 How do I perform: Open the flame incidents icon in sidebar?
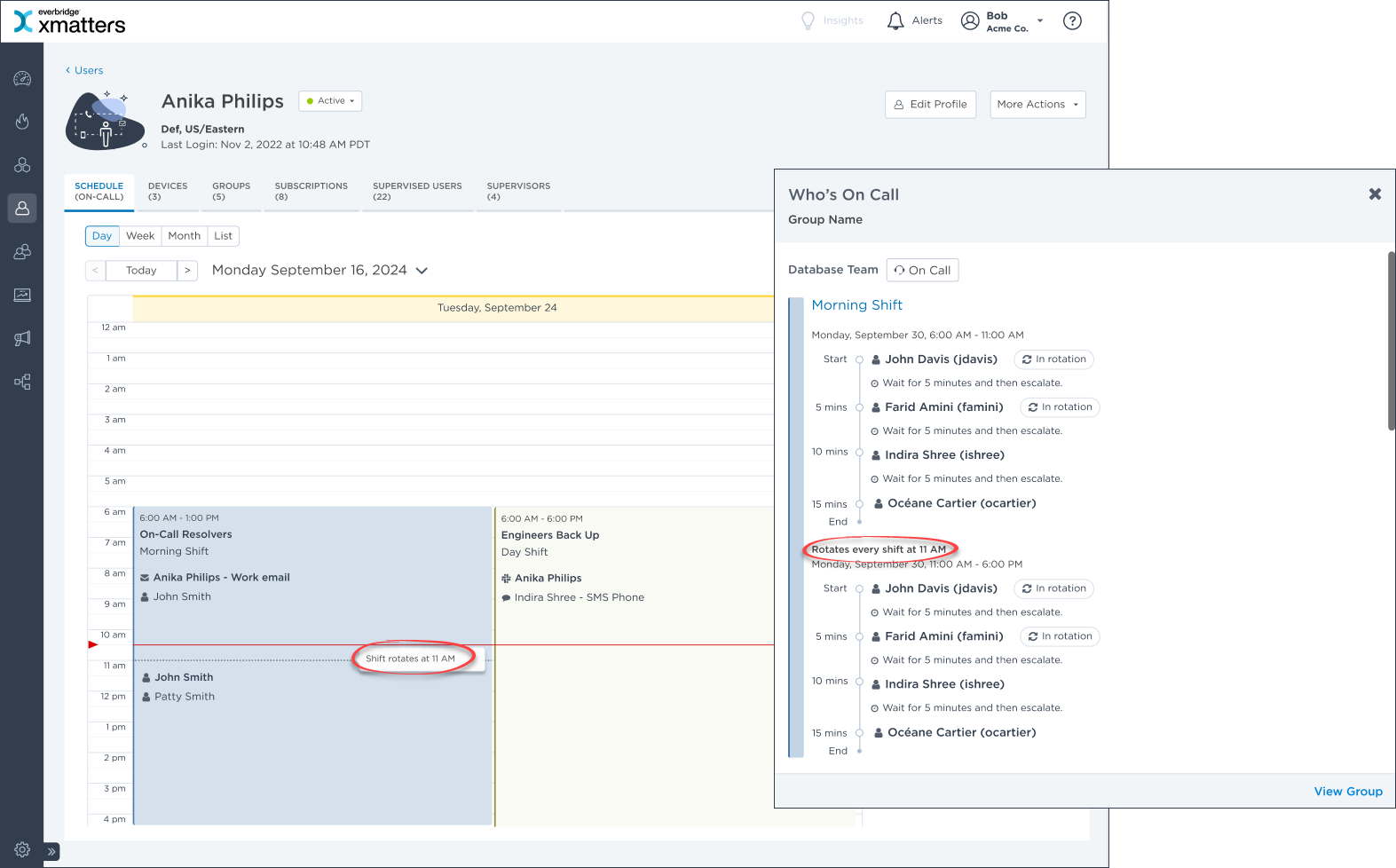pos(22,122)
